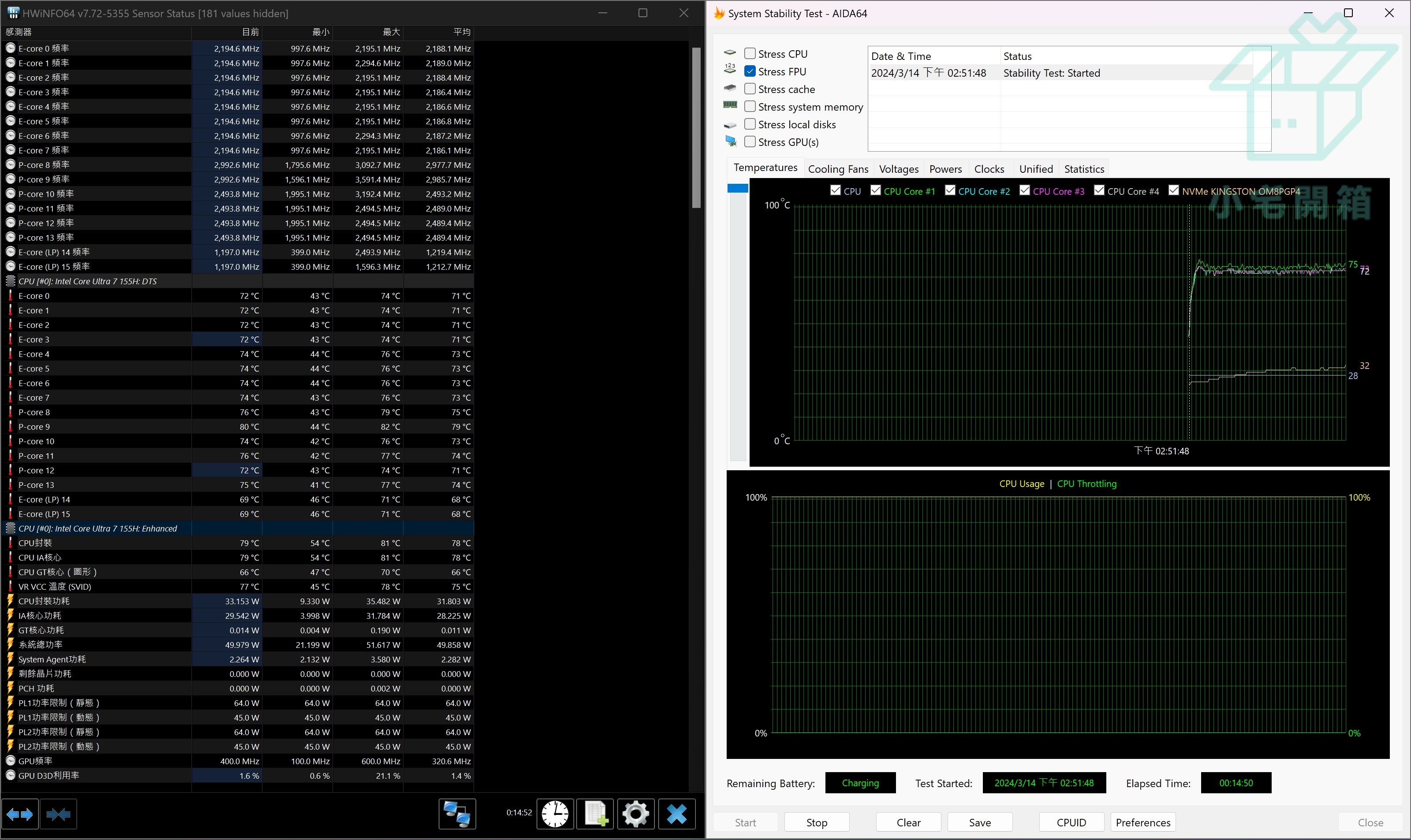Screen dimensions: 1411x840
Task: Open the Powers tab
Action: point(945,169)
